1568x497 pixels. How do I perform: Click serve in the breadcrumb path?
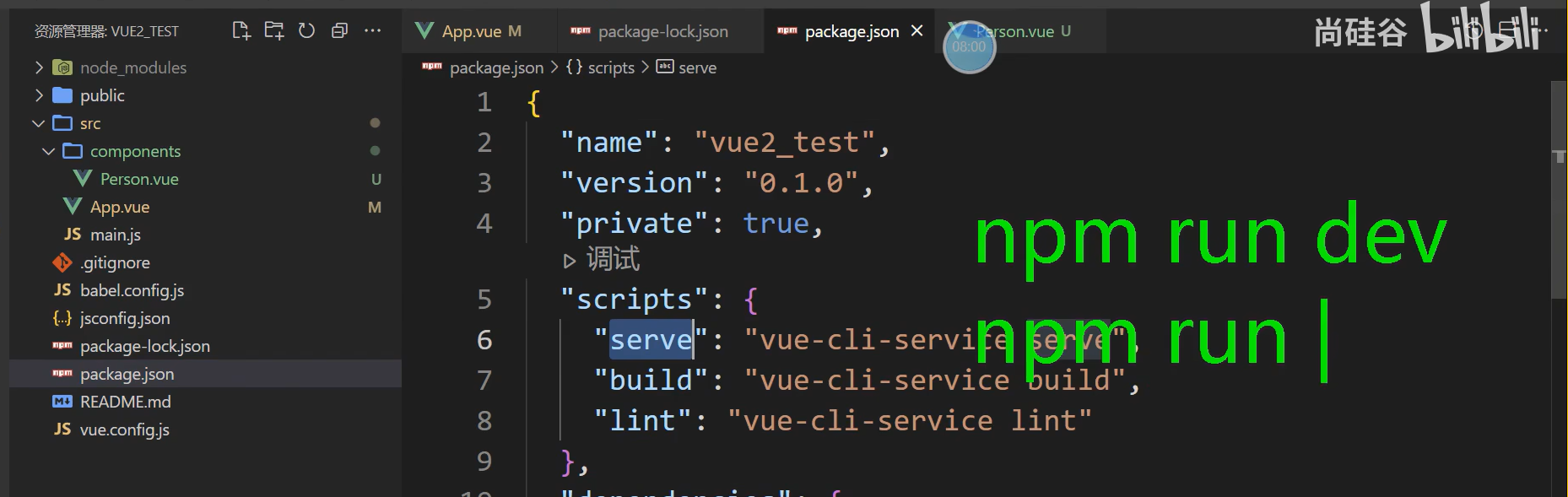point(697,68)
